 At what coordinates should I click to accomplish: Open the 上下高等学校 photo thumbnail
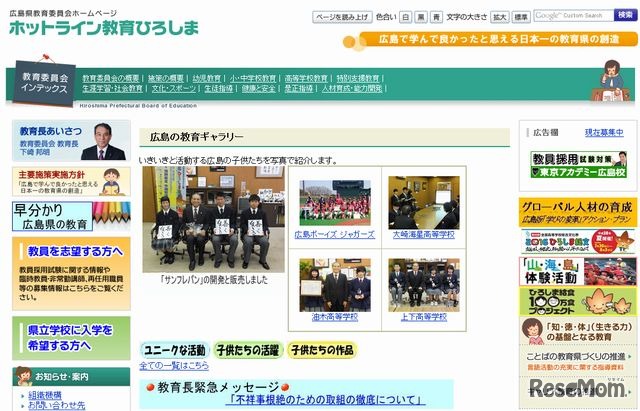424,285
